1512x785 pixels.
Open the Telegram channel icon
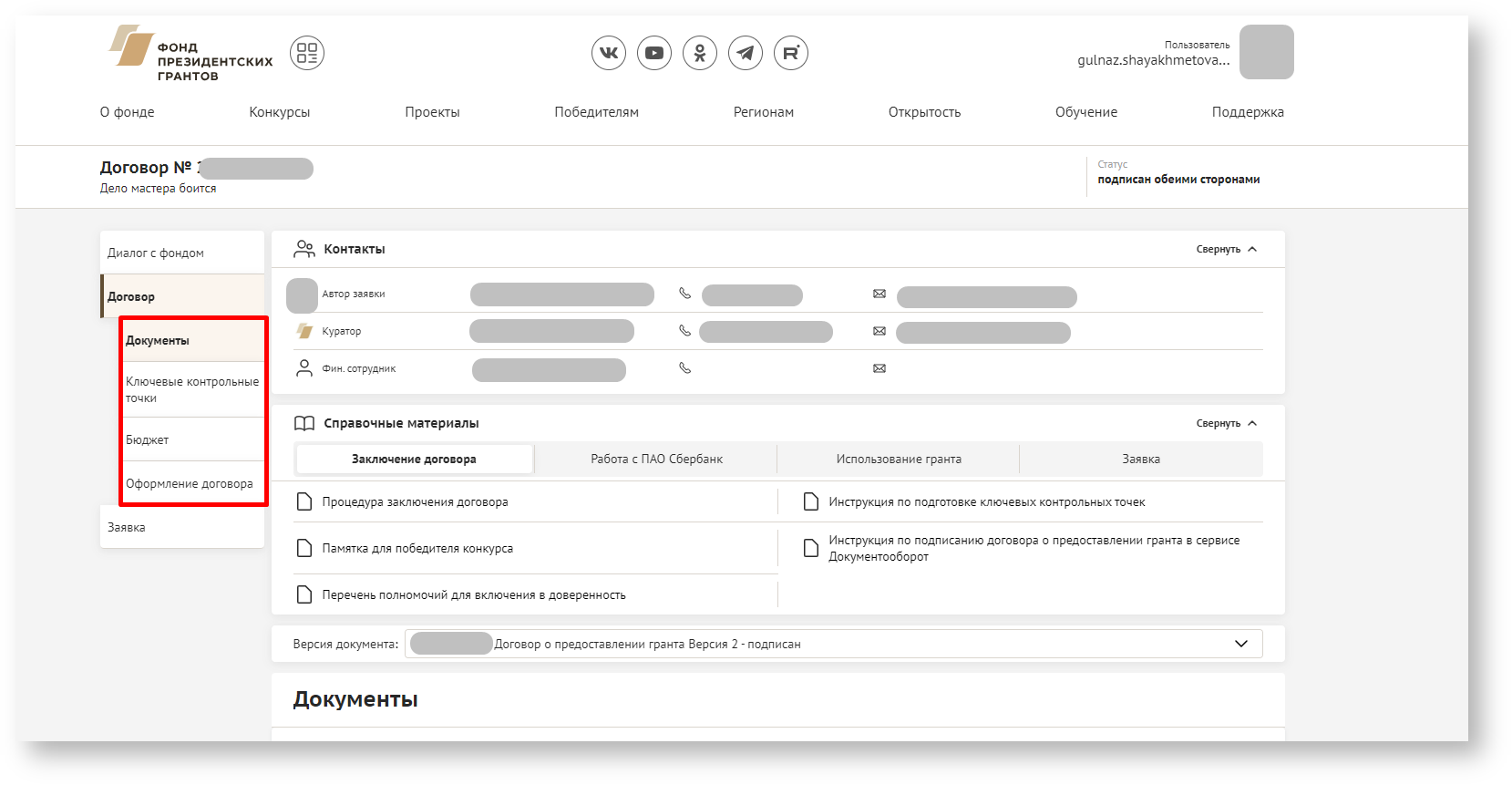pos(745,53)
